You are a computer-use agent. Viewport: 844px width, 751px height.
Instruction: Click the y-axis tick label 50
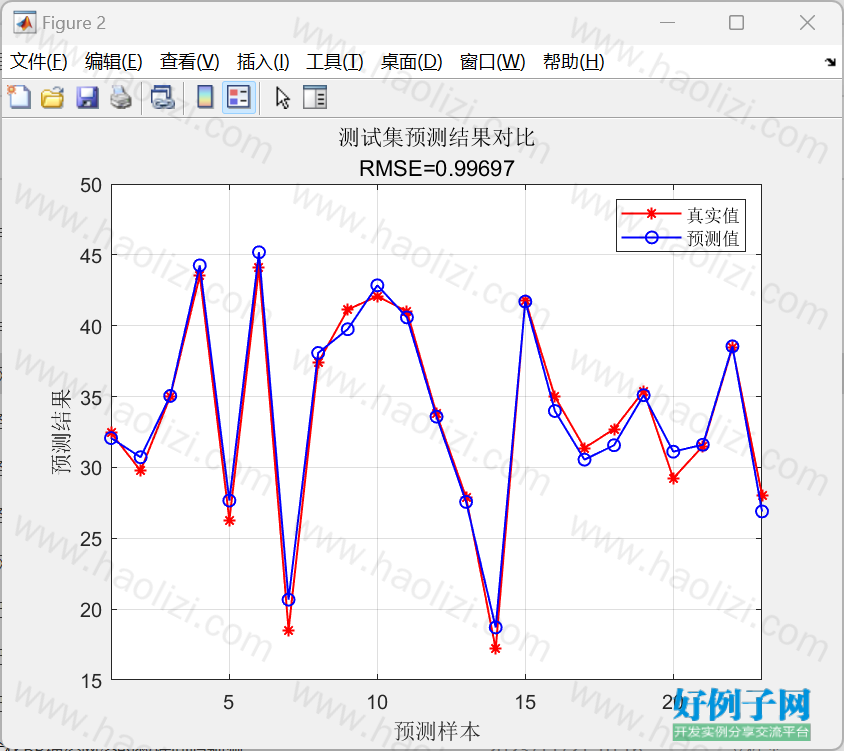coord(91,186)
